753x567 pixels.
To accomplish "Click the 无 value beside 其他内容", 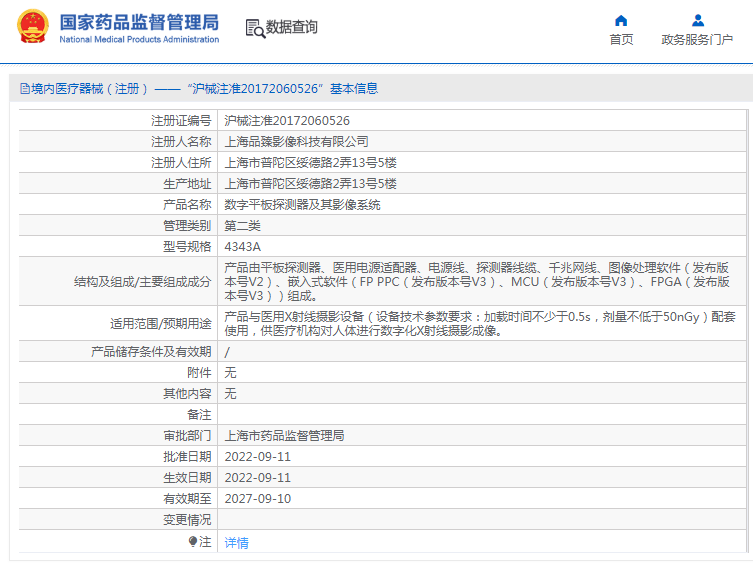I will coord(230,394).
